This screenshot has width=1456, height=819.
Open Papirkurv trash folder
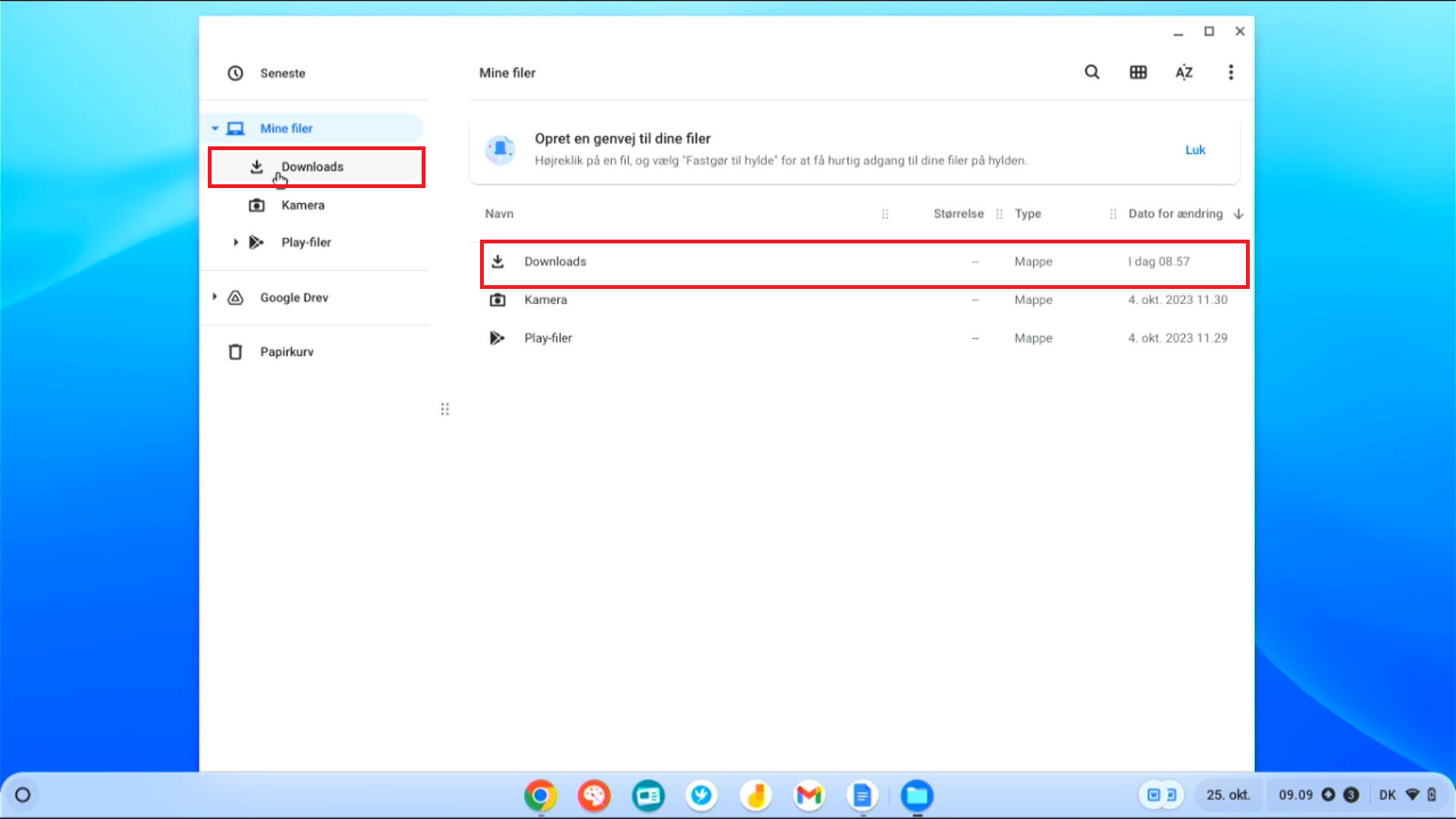coord(287,352)
